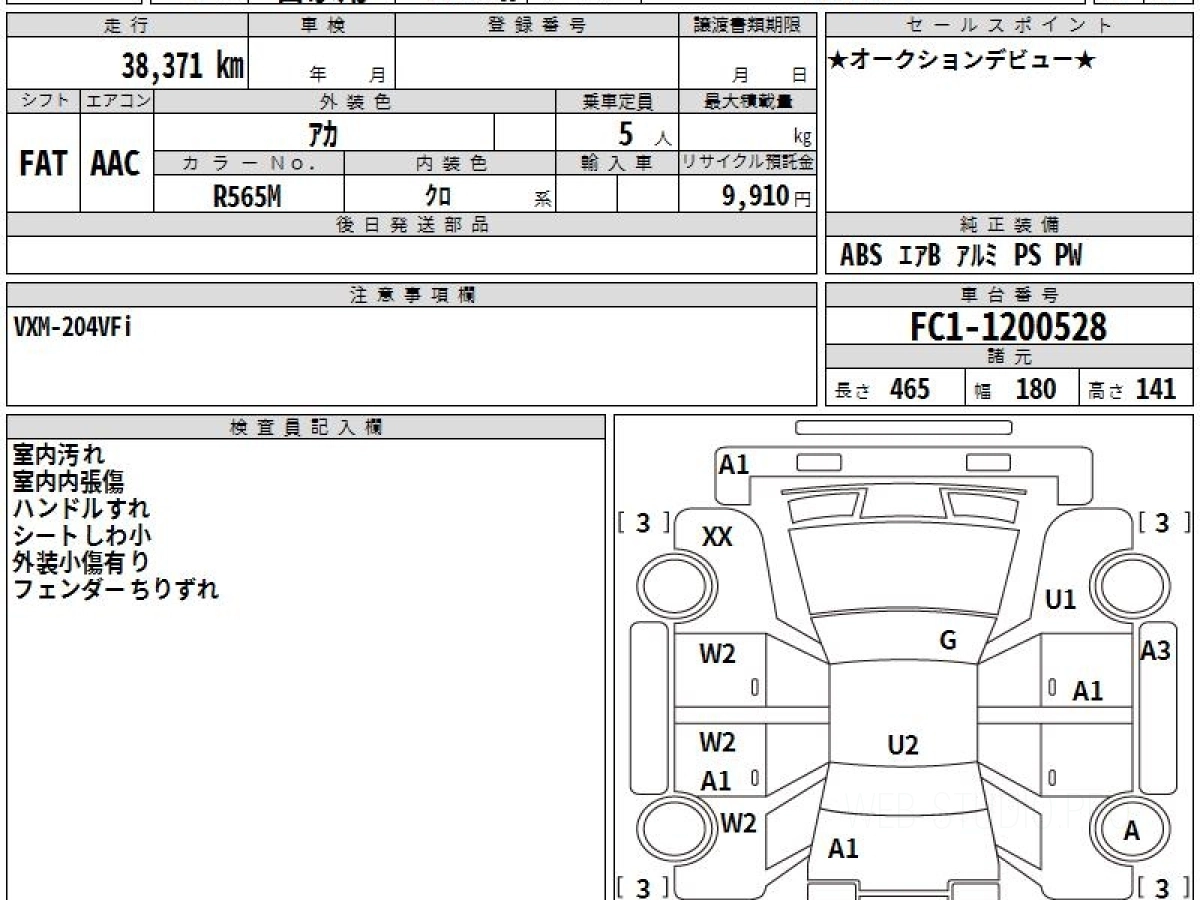Select the A mark inside the rear wheel
The image size is (1200, 900).
1132,831
